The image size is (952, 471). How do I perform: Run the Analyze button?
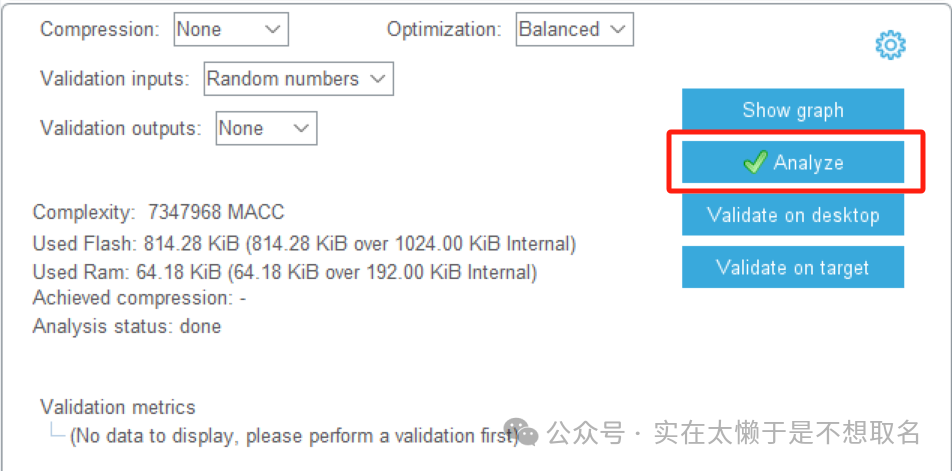click(x=793, y=162)
